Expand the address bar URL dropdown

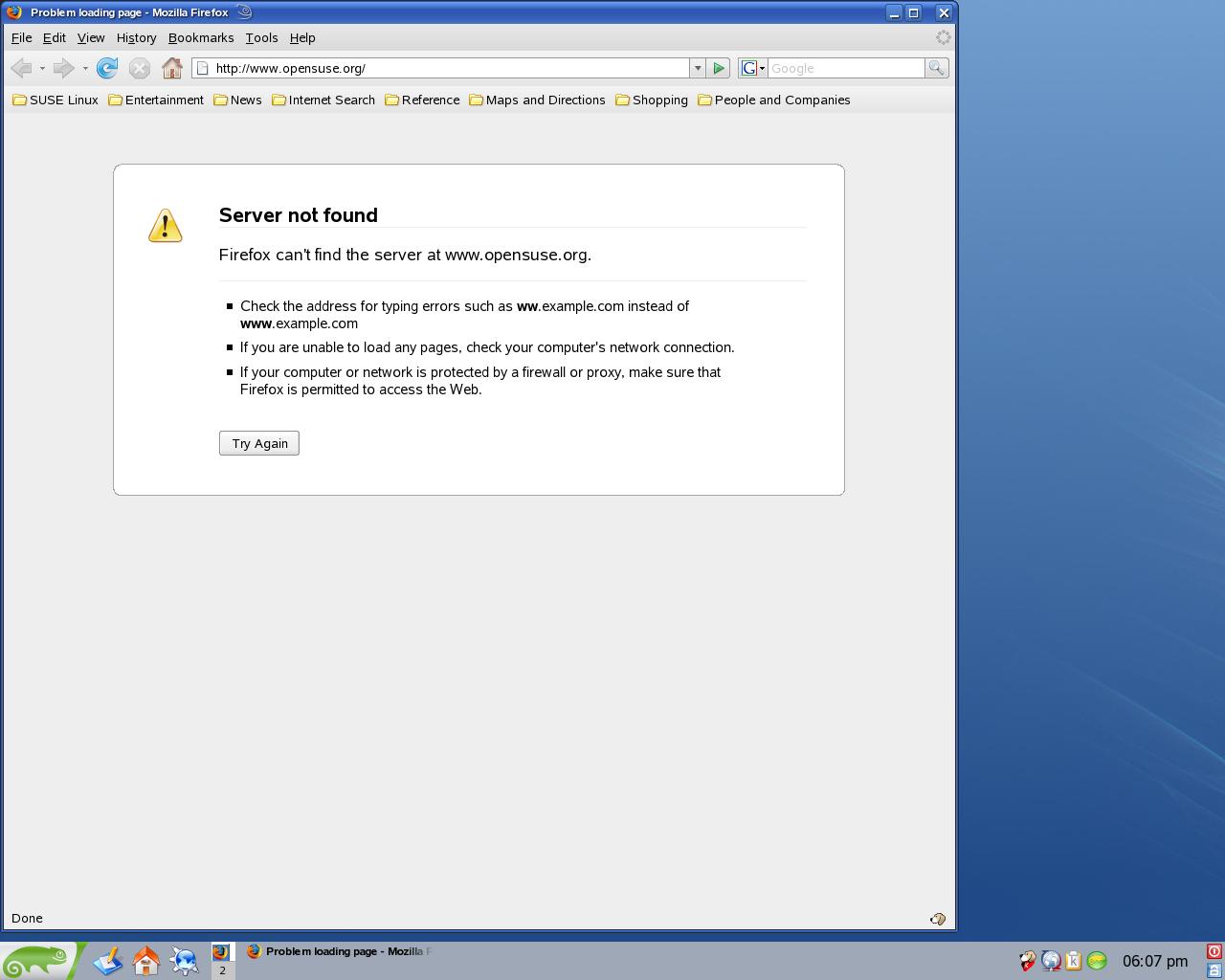click(698, 68)
